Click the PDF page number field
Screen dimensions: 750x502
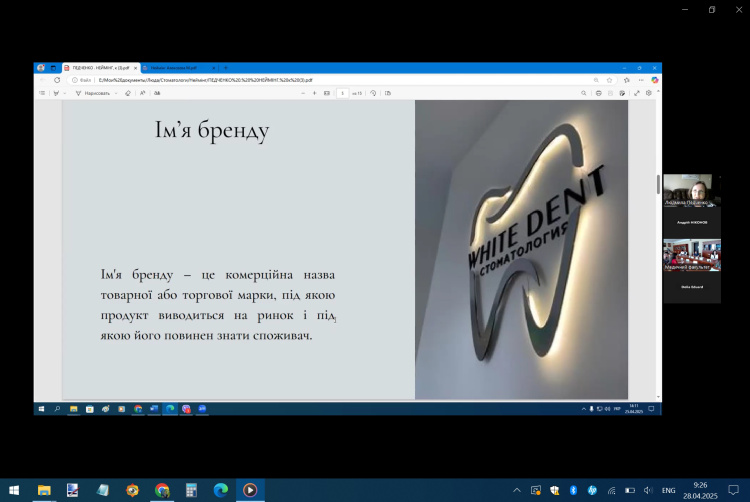(x=342, y=93)
